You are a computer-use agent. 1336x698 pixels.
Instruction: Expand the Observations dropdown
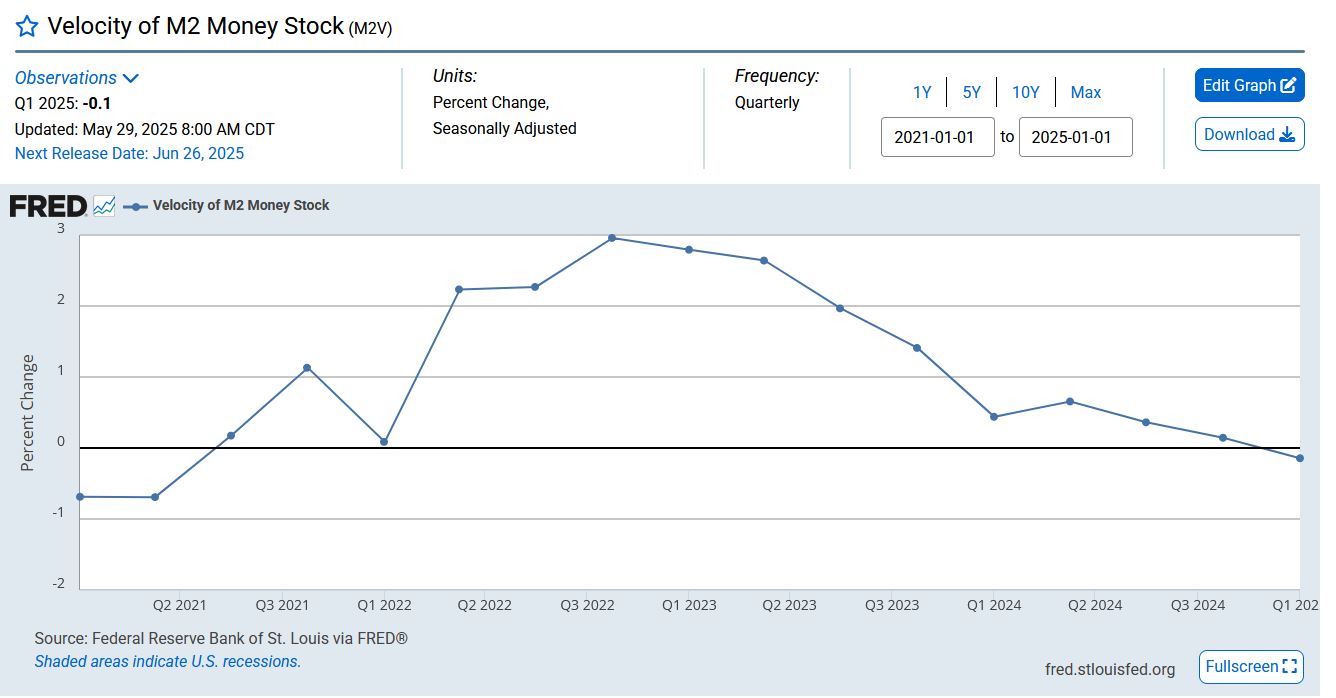tap(77, 78)
